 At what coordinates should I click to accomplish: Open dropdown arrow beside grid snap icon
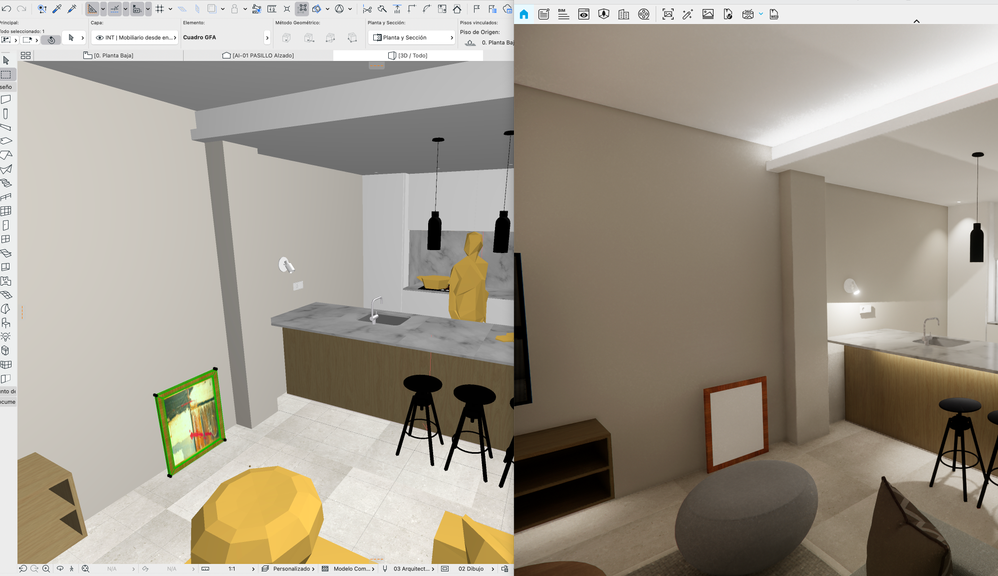point(170,9)
